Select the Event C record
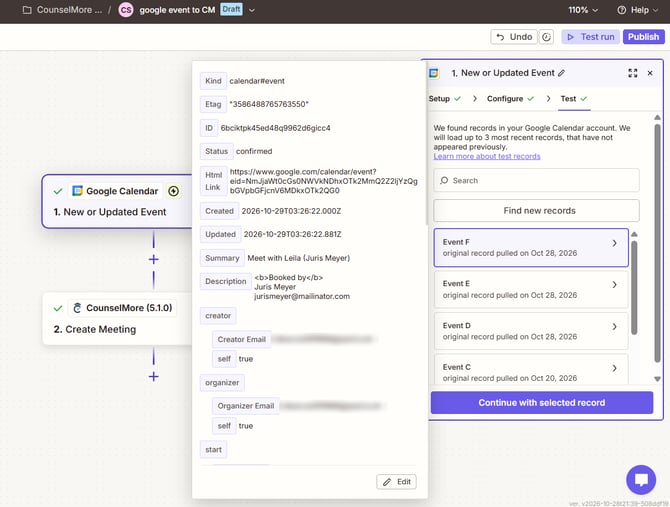The image size is (670, 507). pyautogui.click(x=531, y=369)
